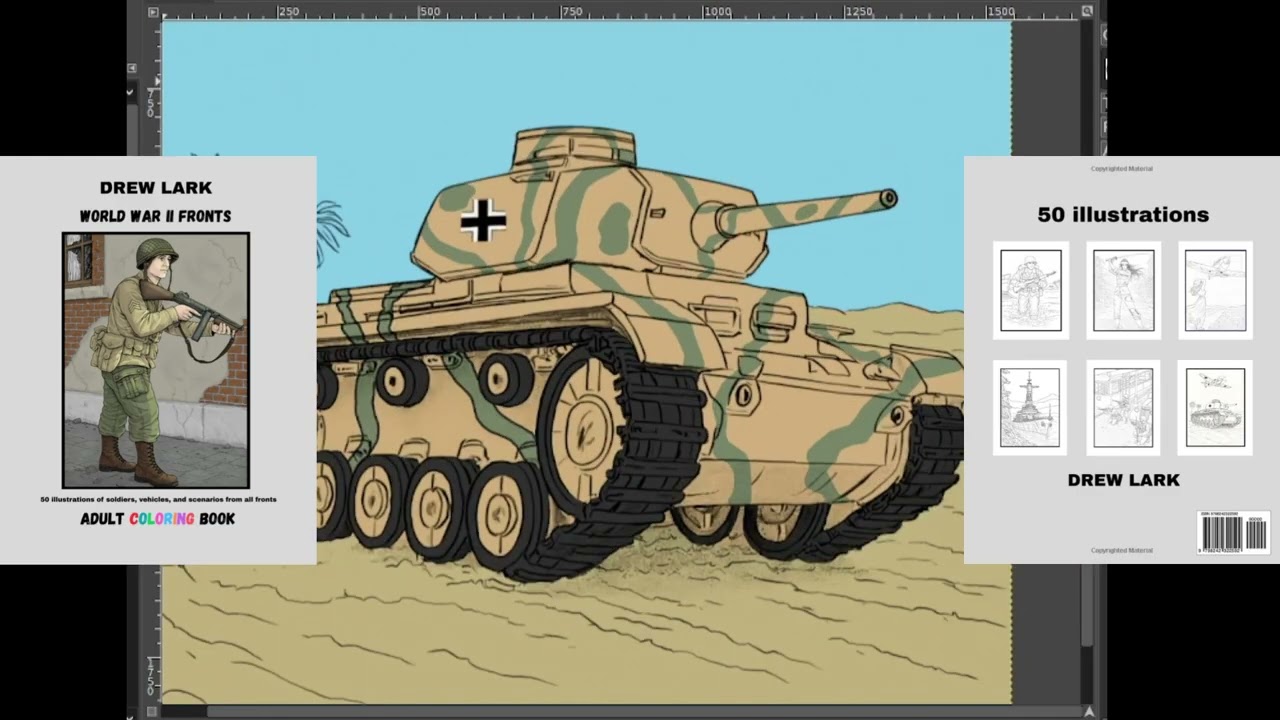Viewport: 1280px width, 720px height.
Task: Click 'ADULT COLORING BOOK' text
Action: [x=158, y=519]
